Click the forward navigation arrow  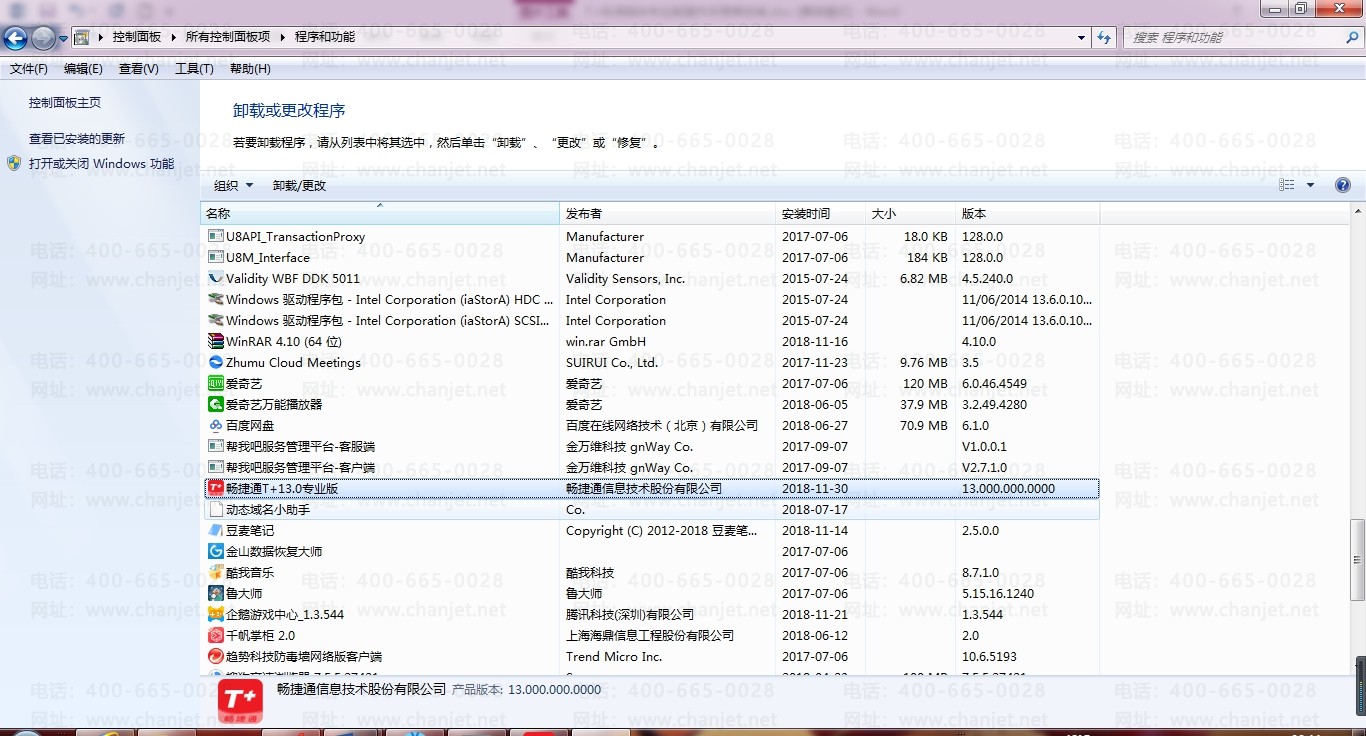pyautogui.click(x=43, y=39)
